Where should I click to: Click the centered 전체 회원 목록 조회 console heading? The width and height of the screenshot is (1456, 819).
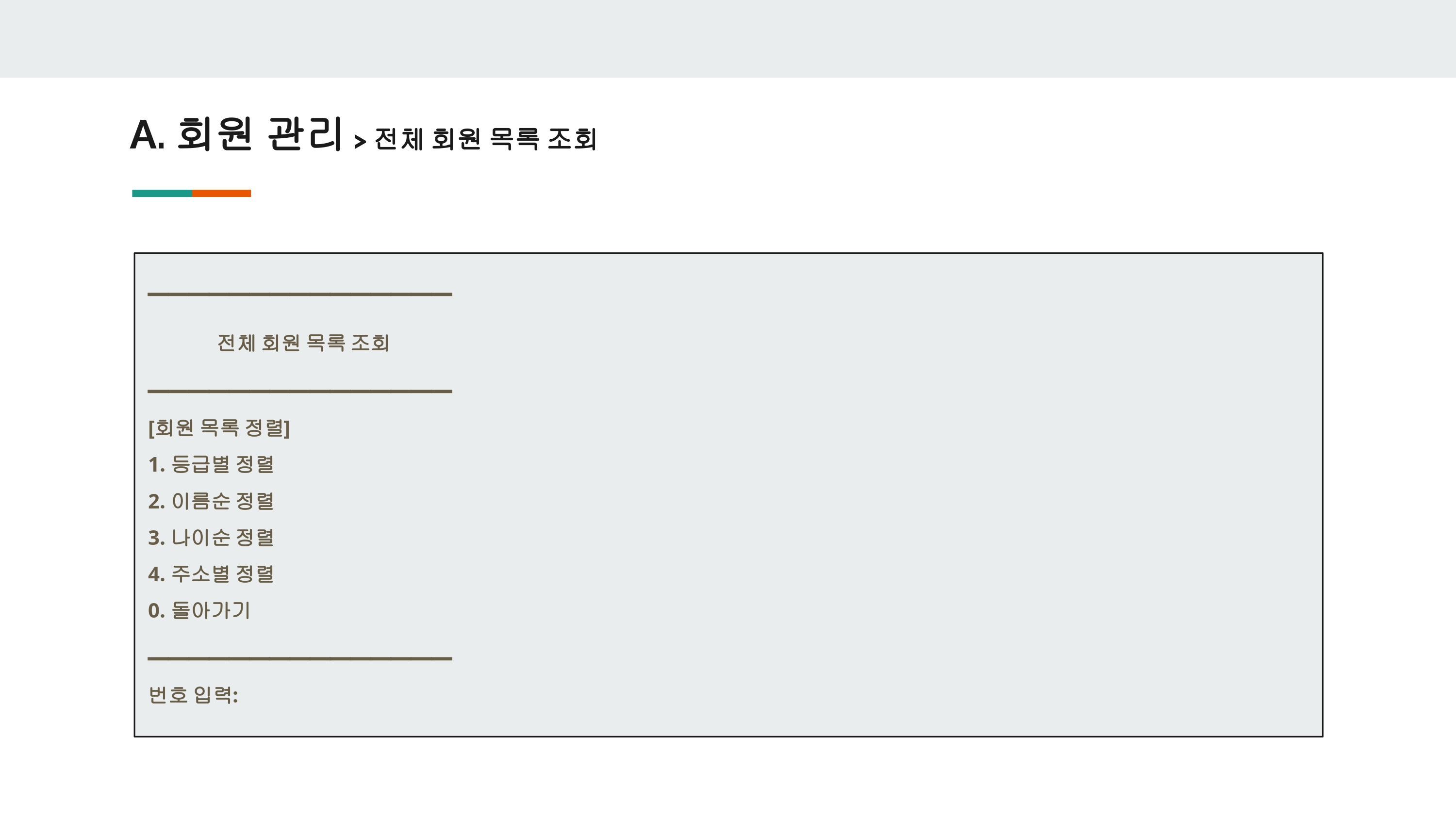[x=303, y=343]
